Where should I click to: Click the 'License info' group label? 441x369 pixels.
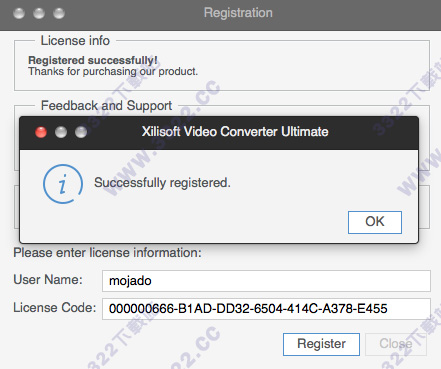(x=75, y=41)
